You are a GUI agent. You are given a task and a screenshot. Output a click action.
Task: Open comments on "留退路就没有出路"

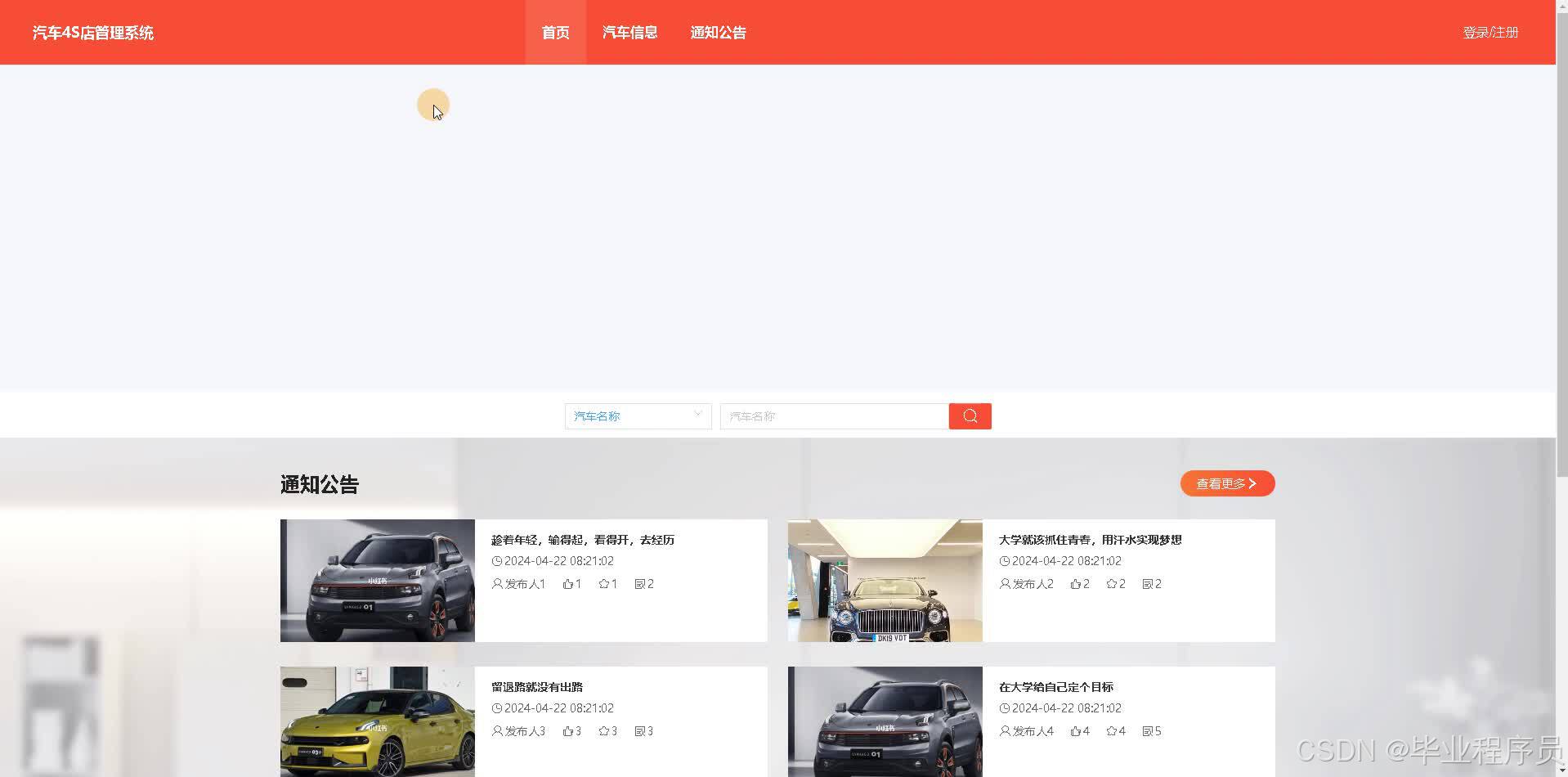pyautogui.click(x=639, y=730)
